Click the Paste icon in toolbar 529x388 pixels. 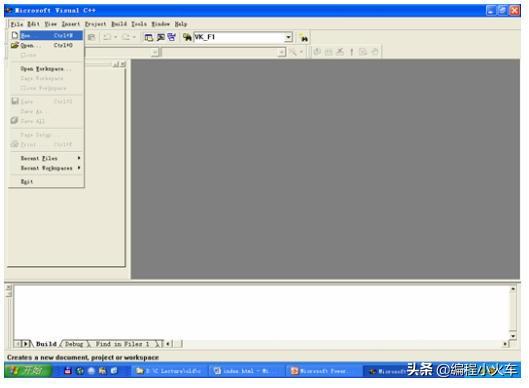(91, 37)
